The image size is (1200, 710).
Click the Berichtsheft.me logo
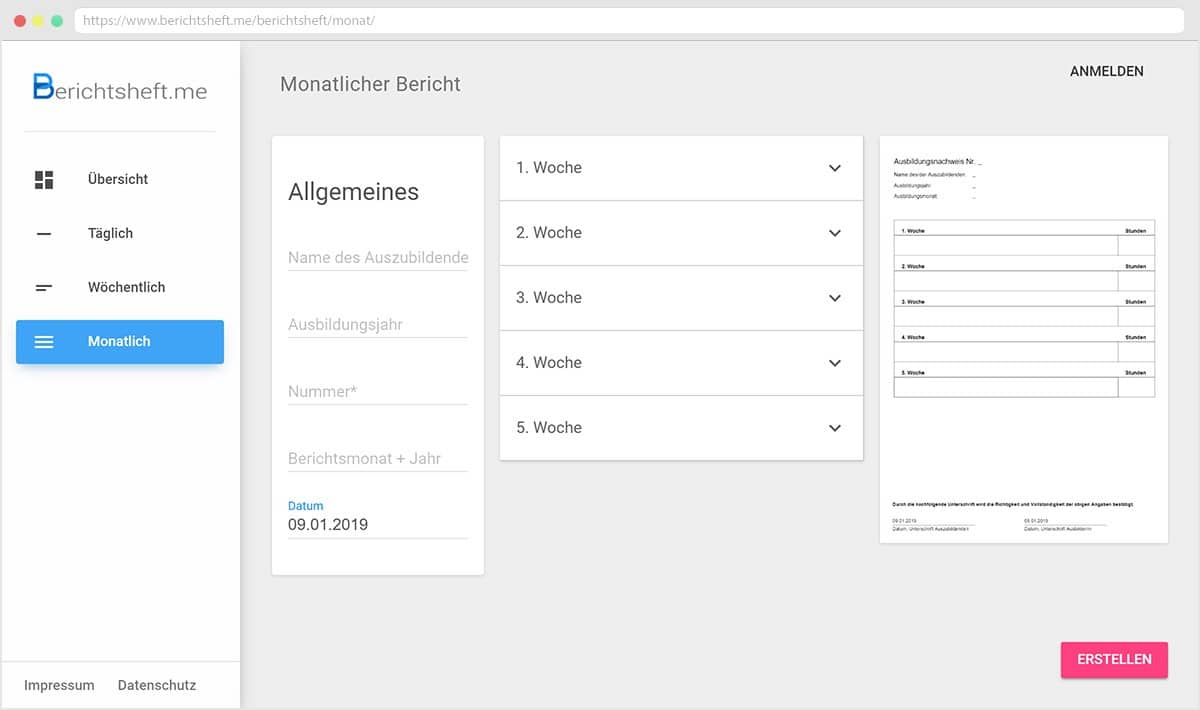click(x=120, y=89)
